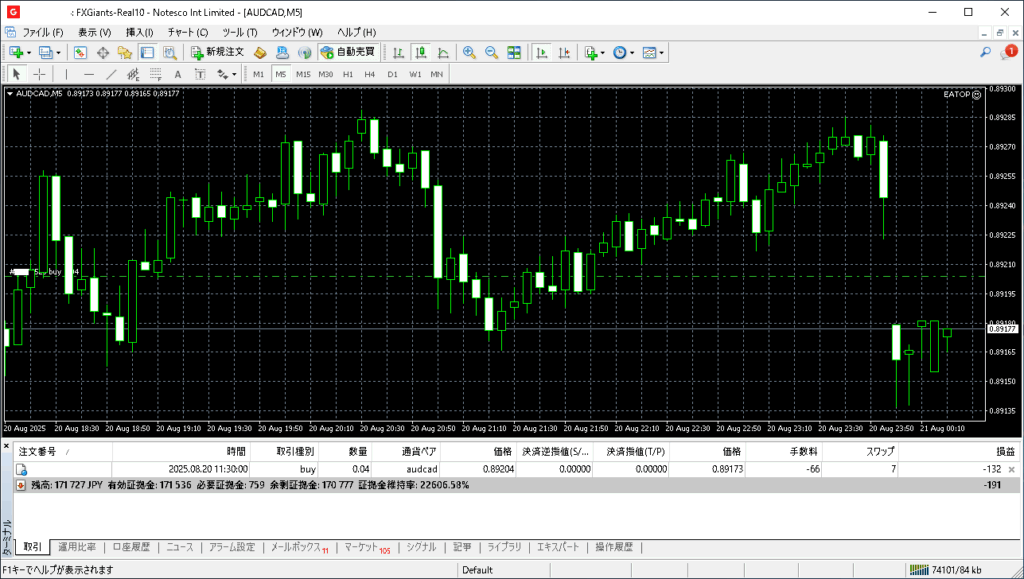The height and width of the screenshot is (579, 1024).
Task: Click the 新規注文 new order button
Action: (x=216, y=52)
